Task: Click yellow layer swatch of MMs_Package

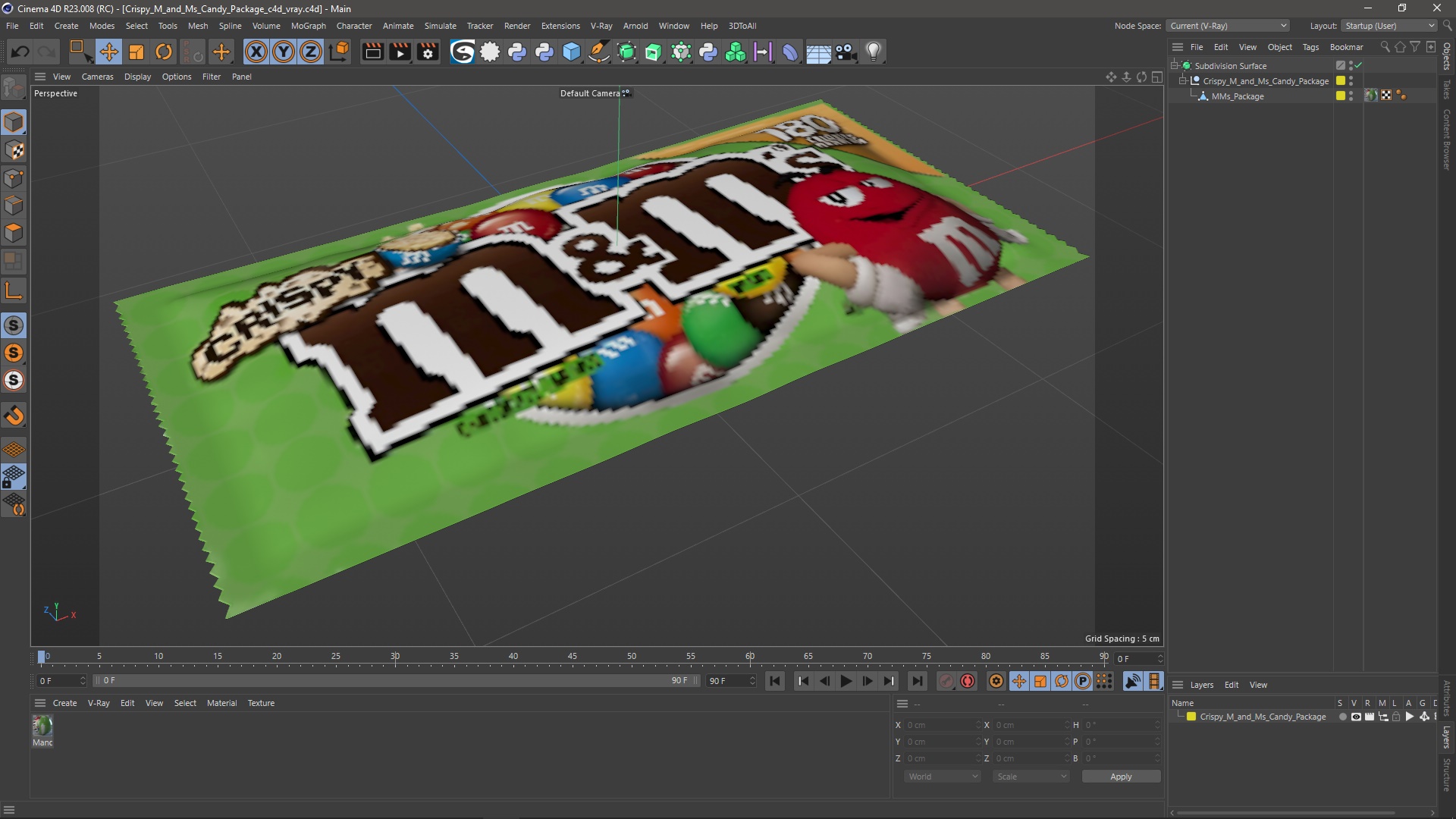Action: click(1341, 96)
